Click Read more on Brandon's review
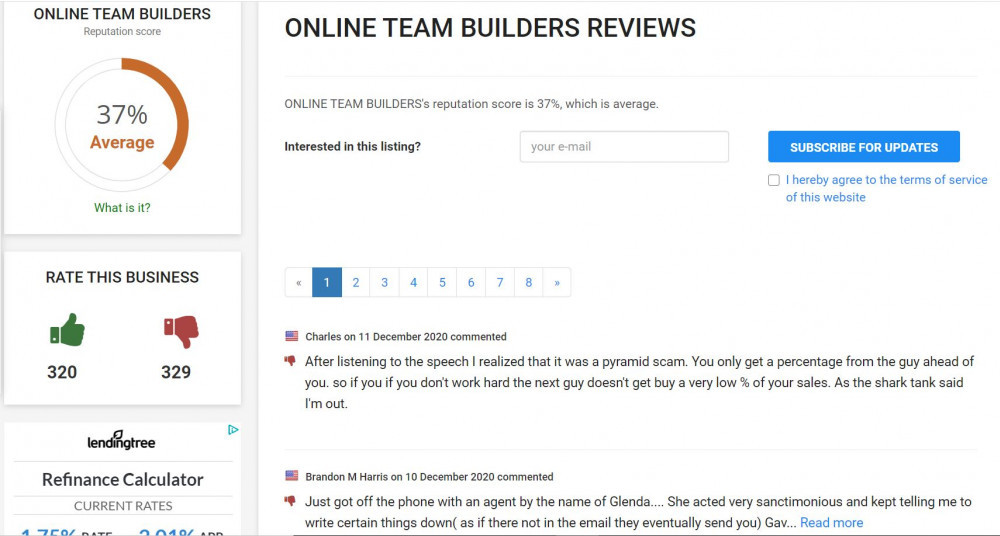1000x536 pixels. 832,523
